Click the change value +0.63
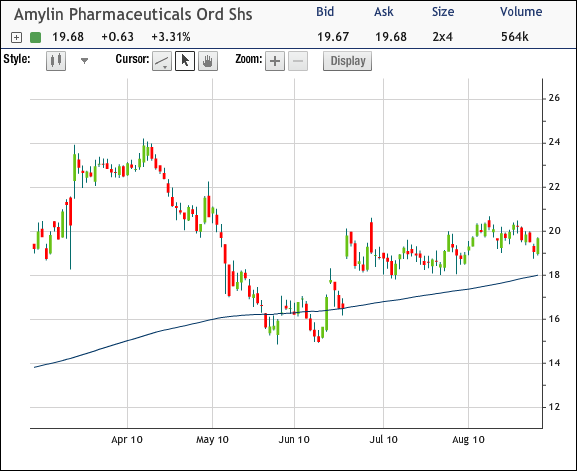This screenshot has width=577, height=471. tap(117, 37)
